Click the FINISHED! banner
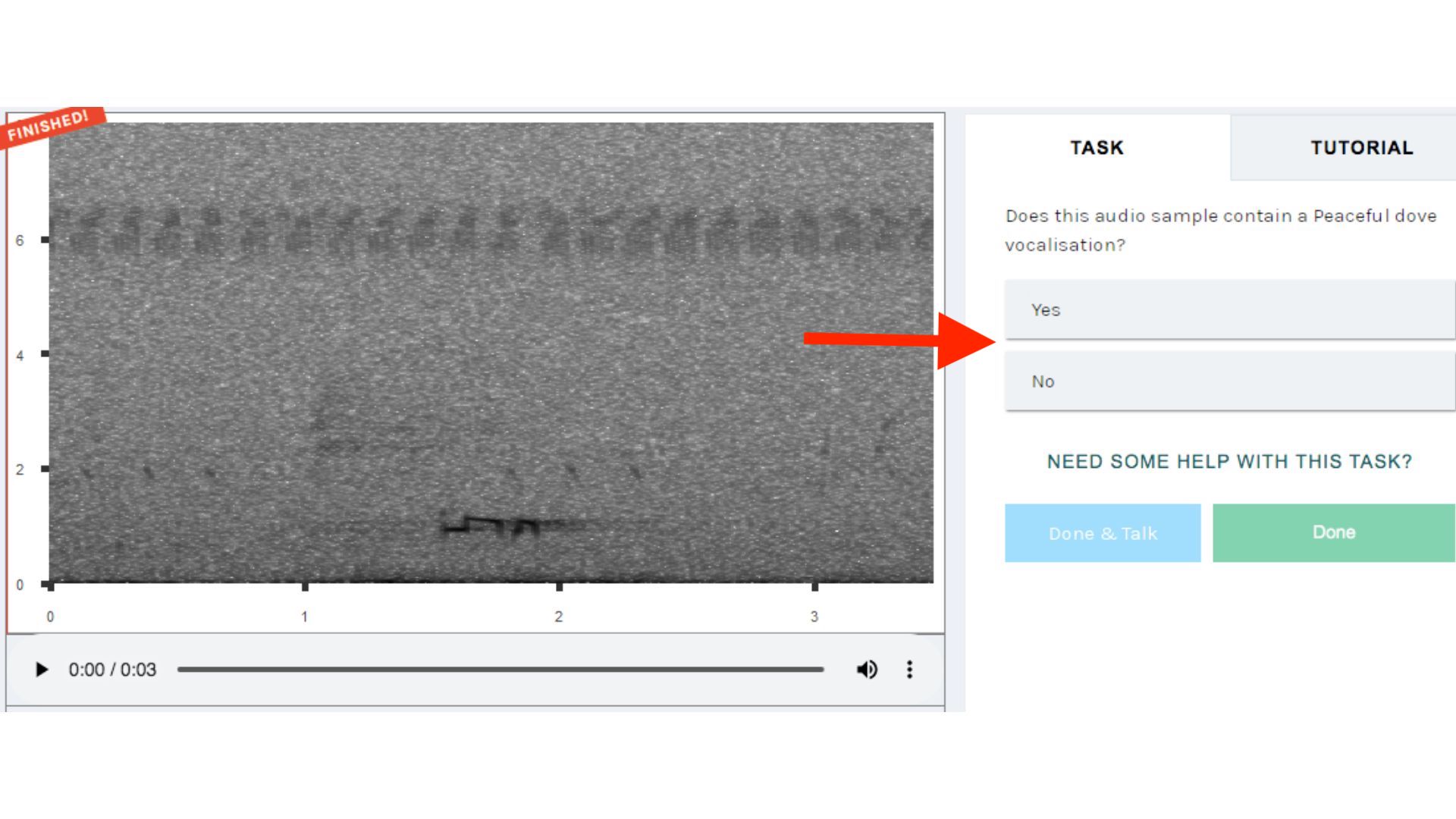The height and width of the screenshot is (819, 1456). pos(50,126)
